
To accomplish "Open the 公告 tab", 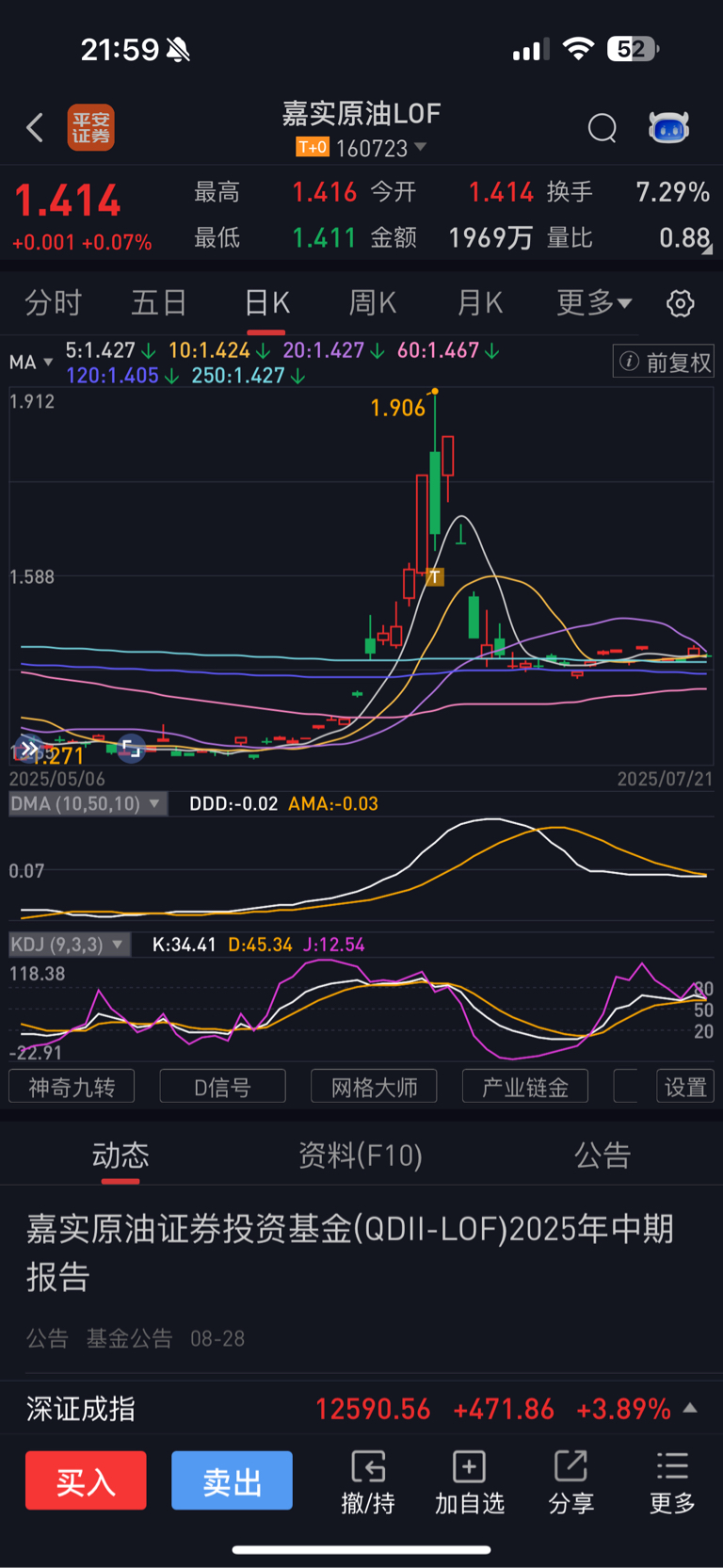I will point(602,1155).
